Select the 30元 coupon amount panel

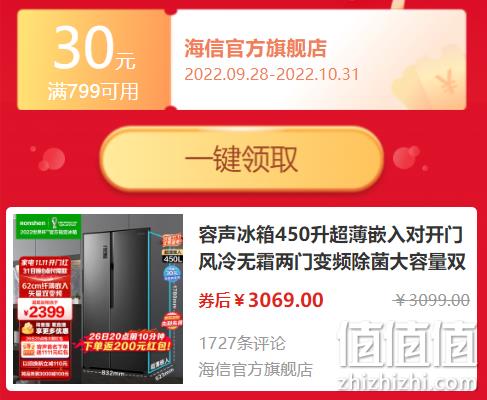click(94, 60)
